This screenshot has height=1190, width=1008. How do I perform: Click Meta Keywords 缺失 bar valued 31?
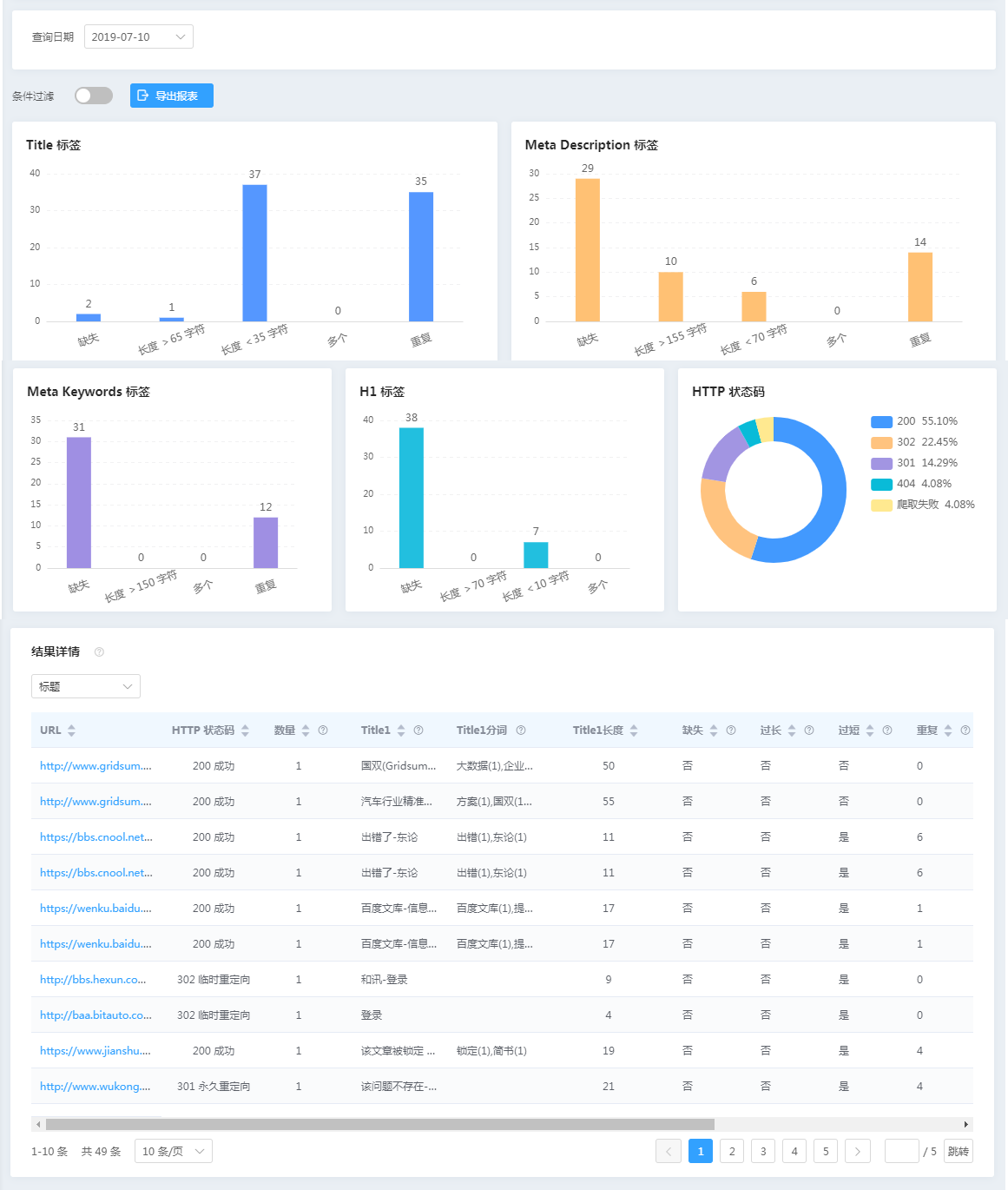tap(79, 502)
